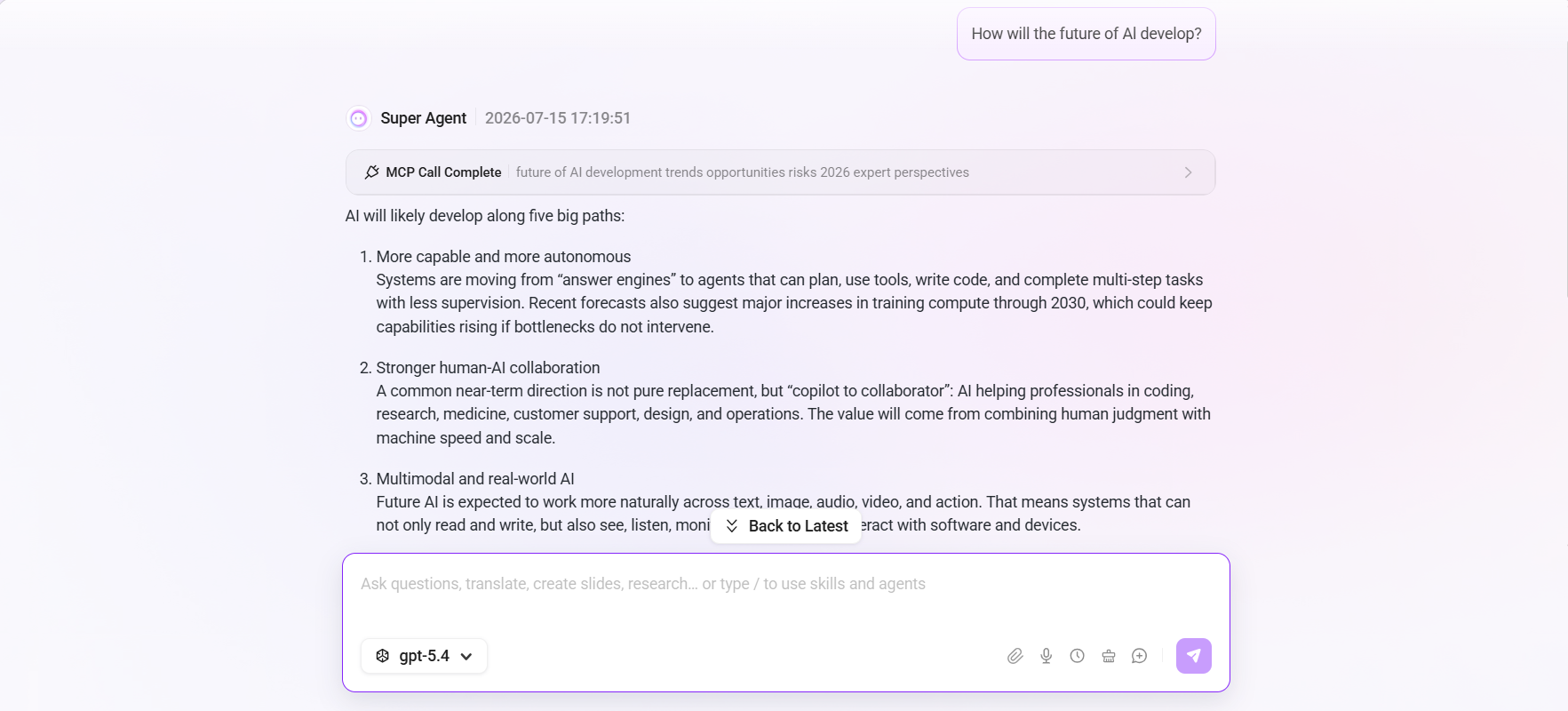Click the Multimodal and real-world AI heading
This screenshot has width=1568, height=711.
[475, 479]
